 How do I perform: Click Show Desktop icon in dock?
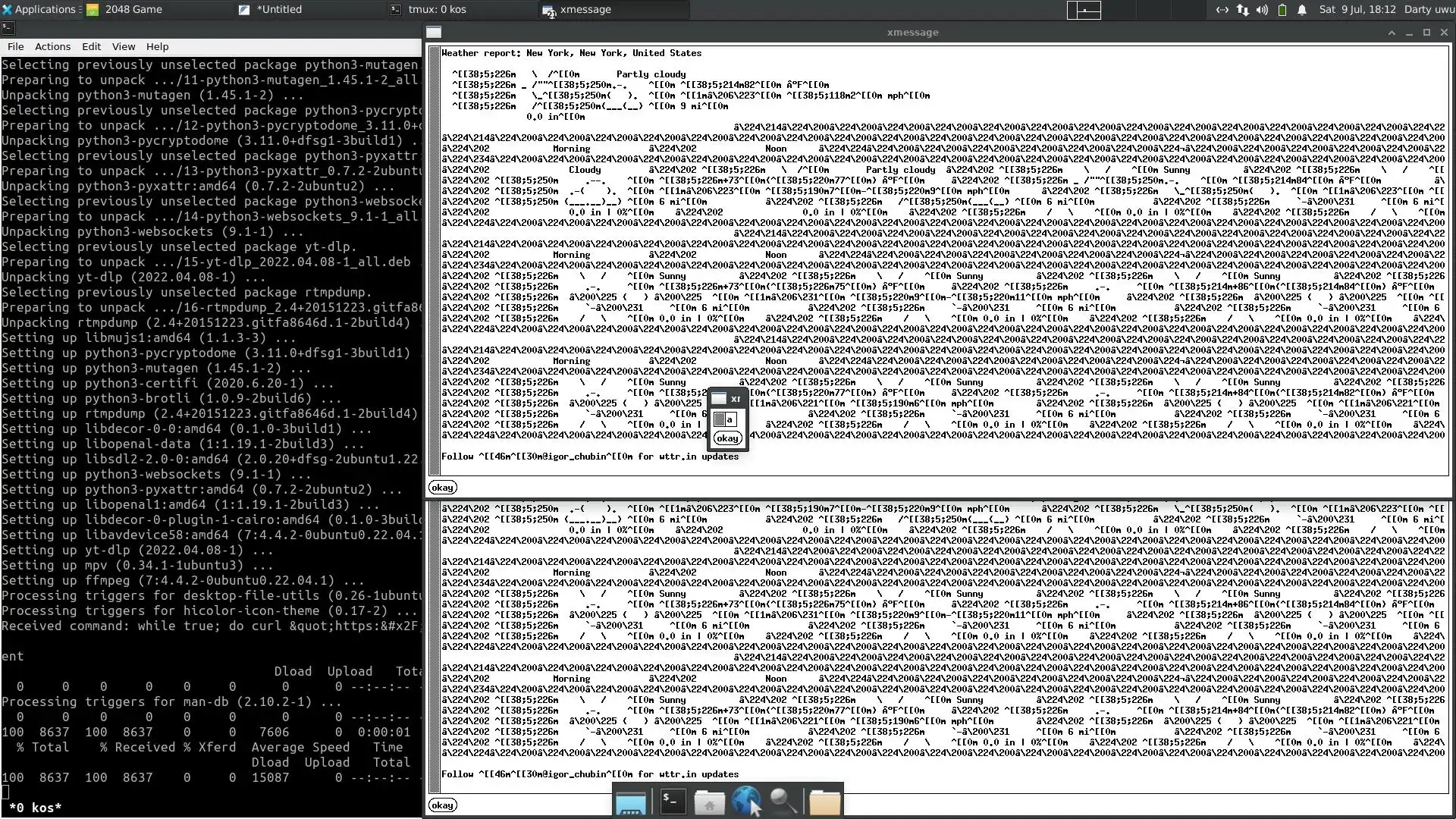pos(630,802)
